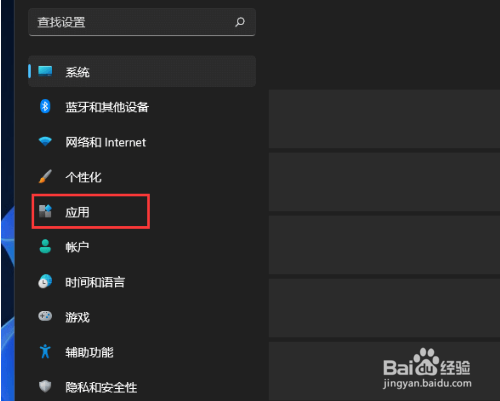This screenshot has width=500, height=401.
Task: Click the Wi-Fi icon for network settings
Action: 45,141
